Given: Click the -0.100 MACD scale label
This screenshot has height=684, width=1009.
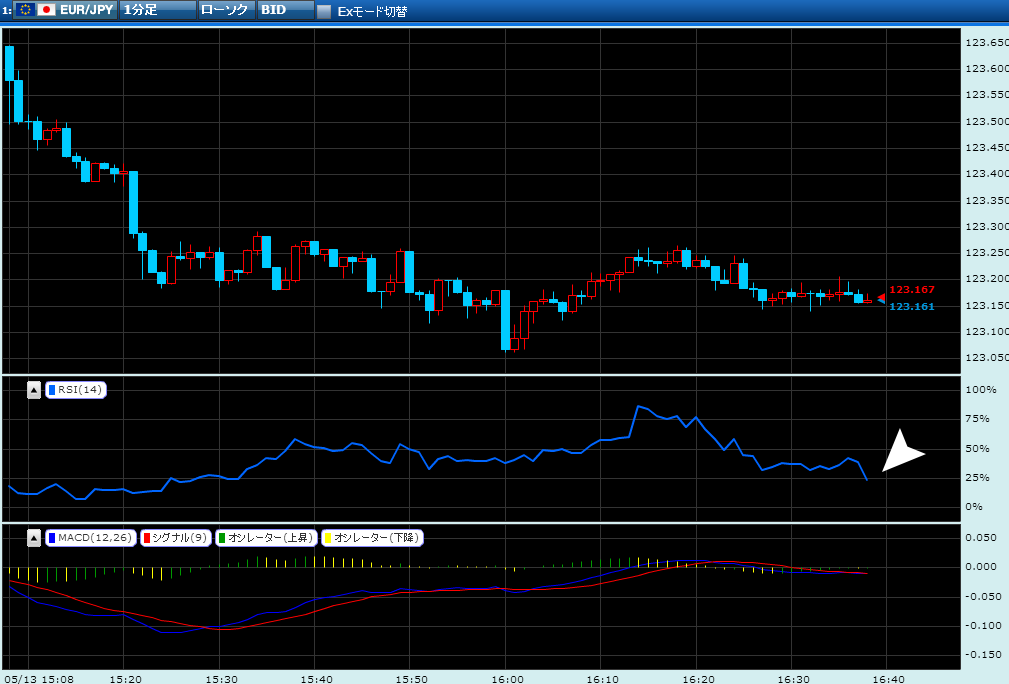Looking at the screenshot, I should click(983, 625).
